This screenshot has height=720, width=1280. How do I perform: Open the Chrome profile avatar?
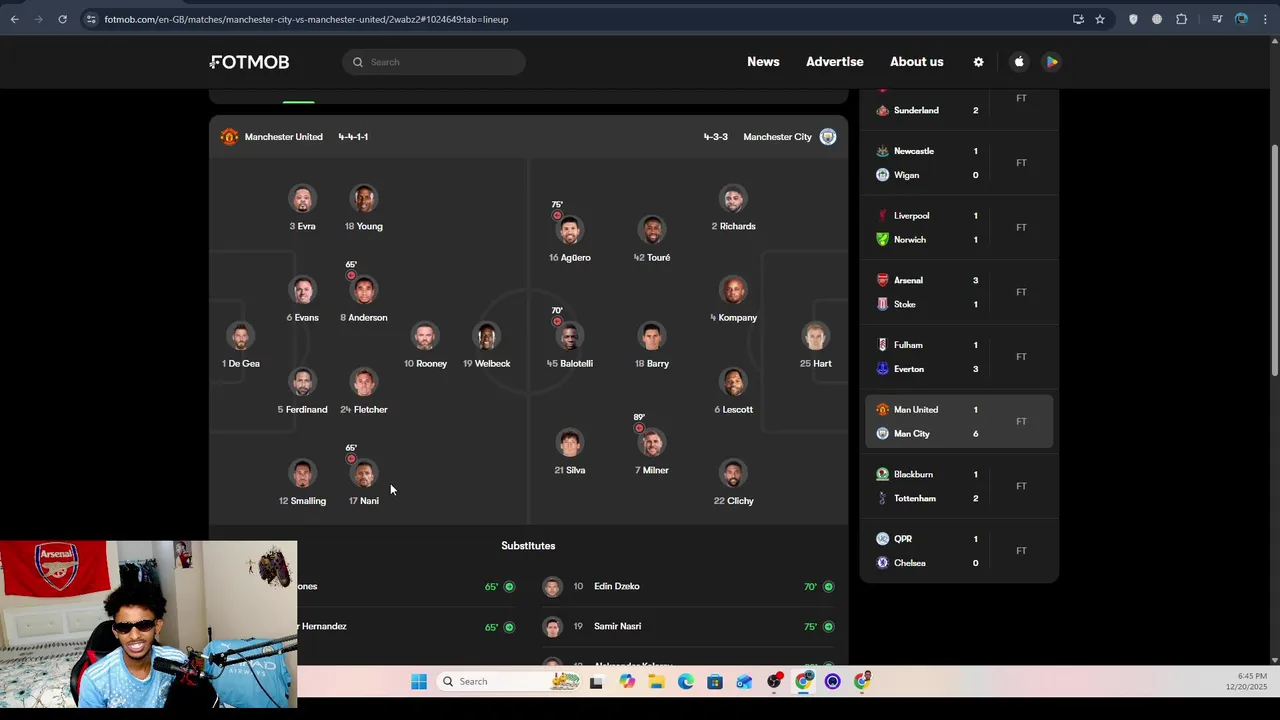1241,19
